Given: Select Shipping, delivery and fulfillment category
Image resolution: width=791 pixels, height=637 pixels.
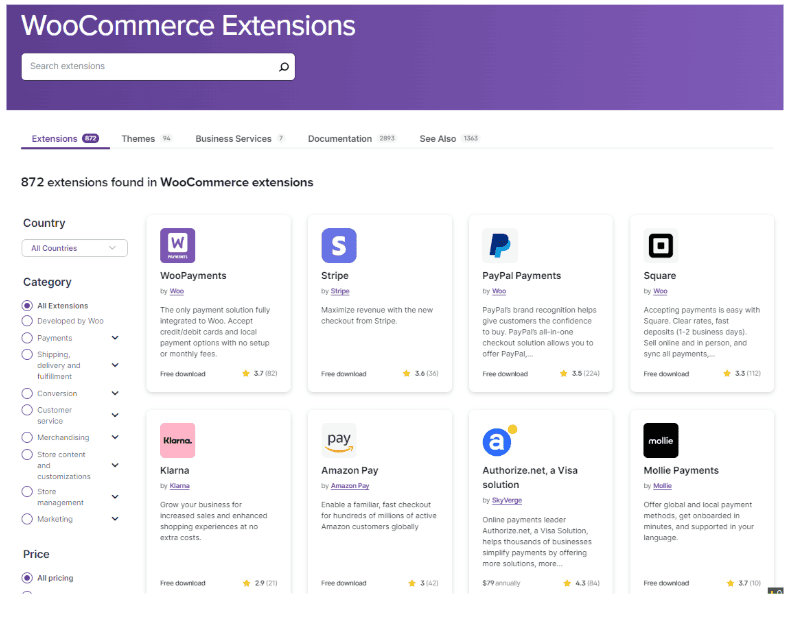Looking at the screenshot, I should [27, 354].
